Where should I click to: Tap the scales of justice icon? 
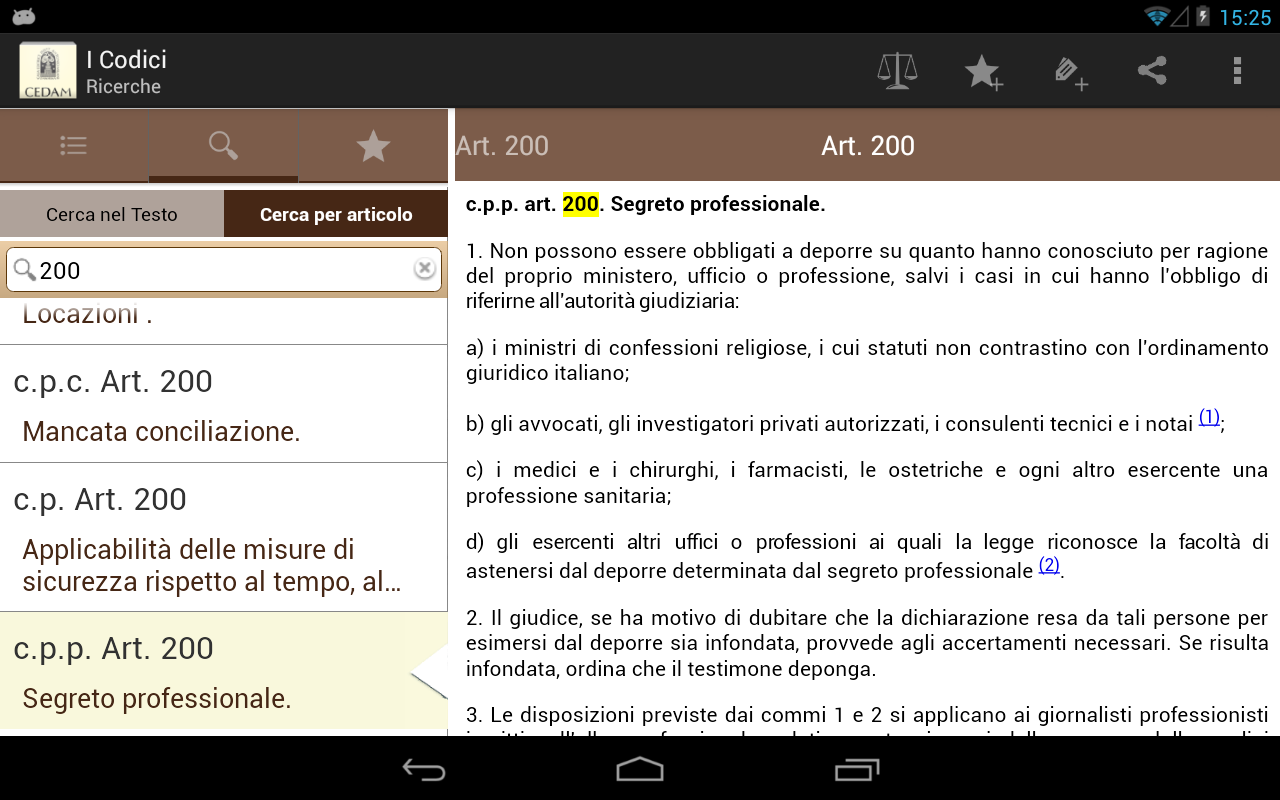897,71
